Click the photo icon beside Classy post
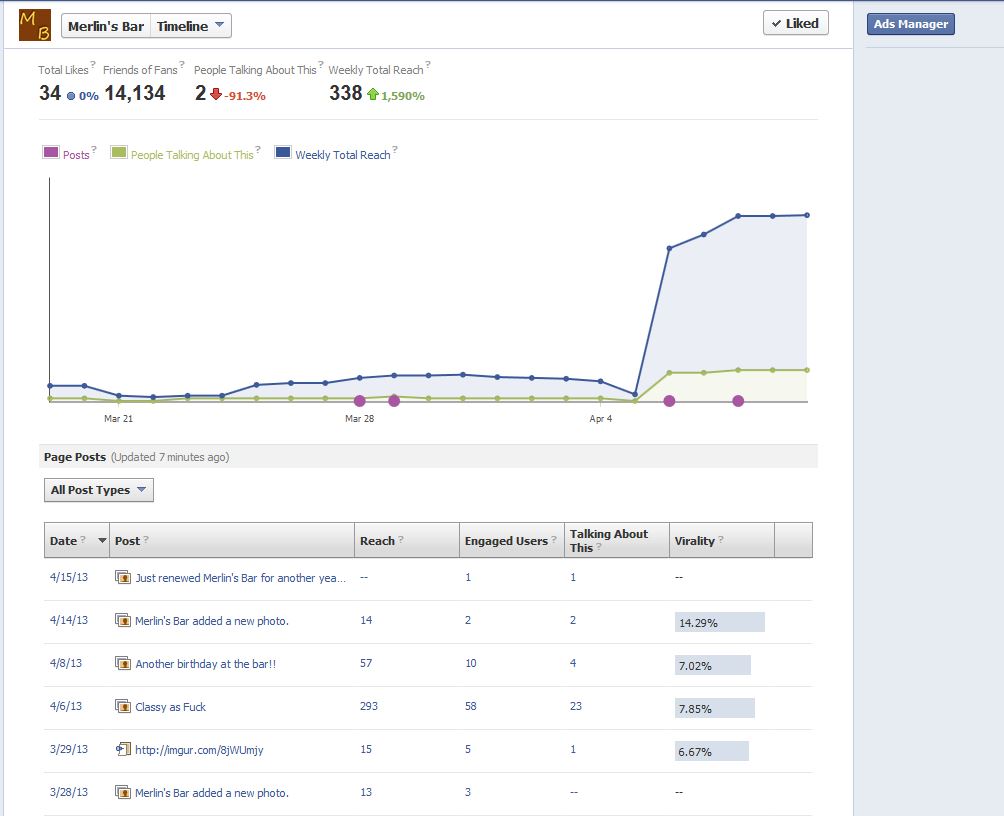This screenshot has width=1004, height=816. click(123, 706)
